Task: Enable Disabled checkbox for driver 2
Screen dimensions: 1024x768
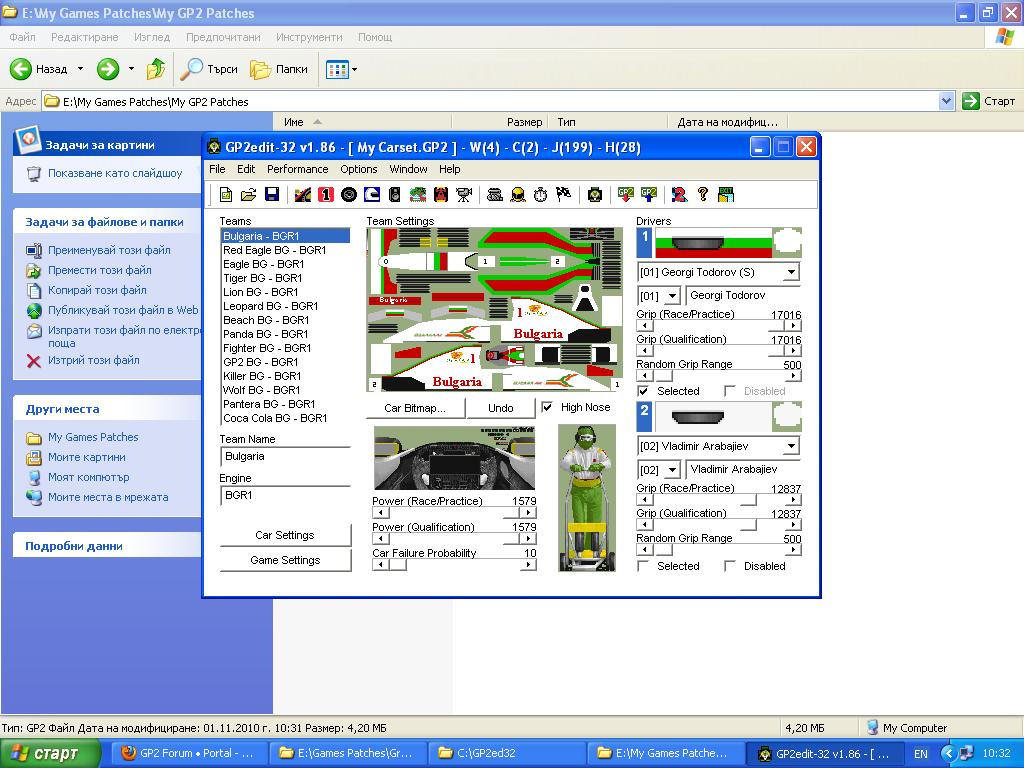Action: (730, 566)
